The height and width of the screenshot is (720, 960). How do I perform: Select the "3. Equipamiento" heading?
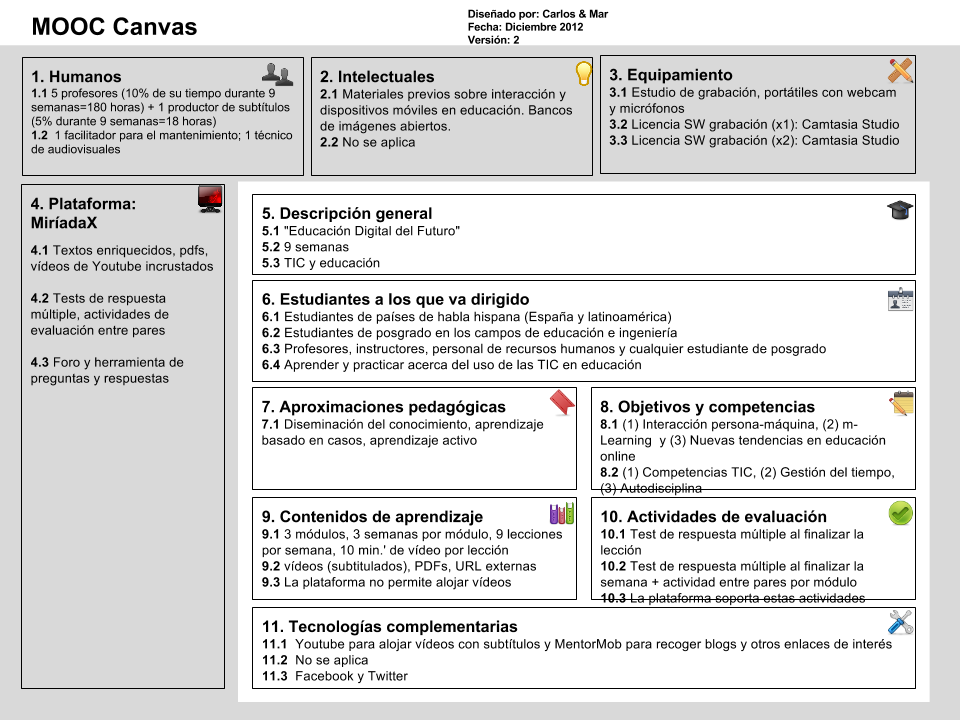click(670, 75)
